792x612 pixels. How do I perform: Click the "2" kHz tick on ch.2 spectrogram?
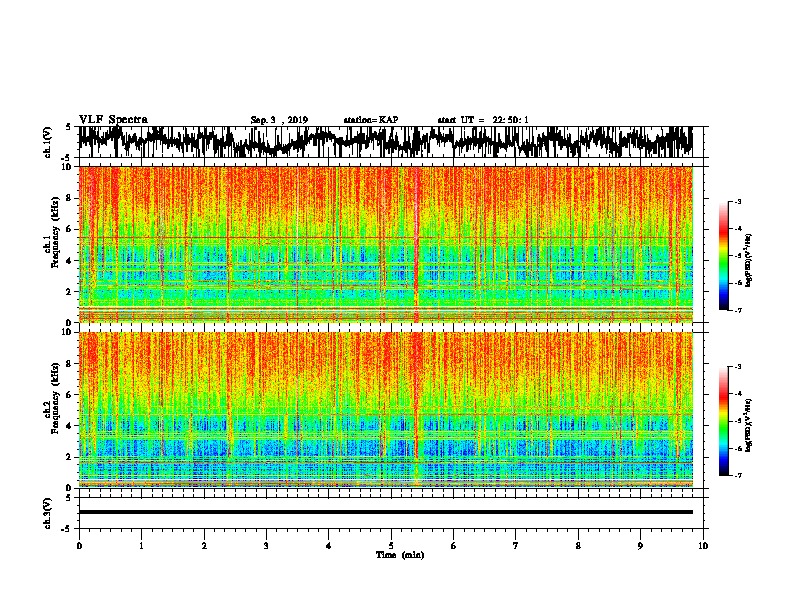click(x=69, y=457)
